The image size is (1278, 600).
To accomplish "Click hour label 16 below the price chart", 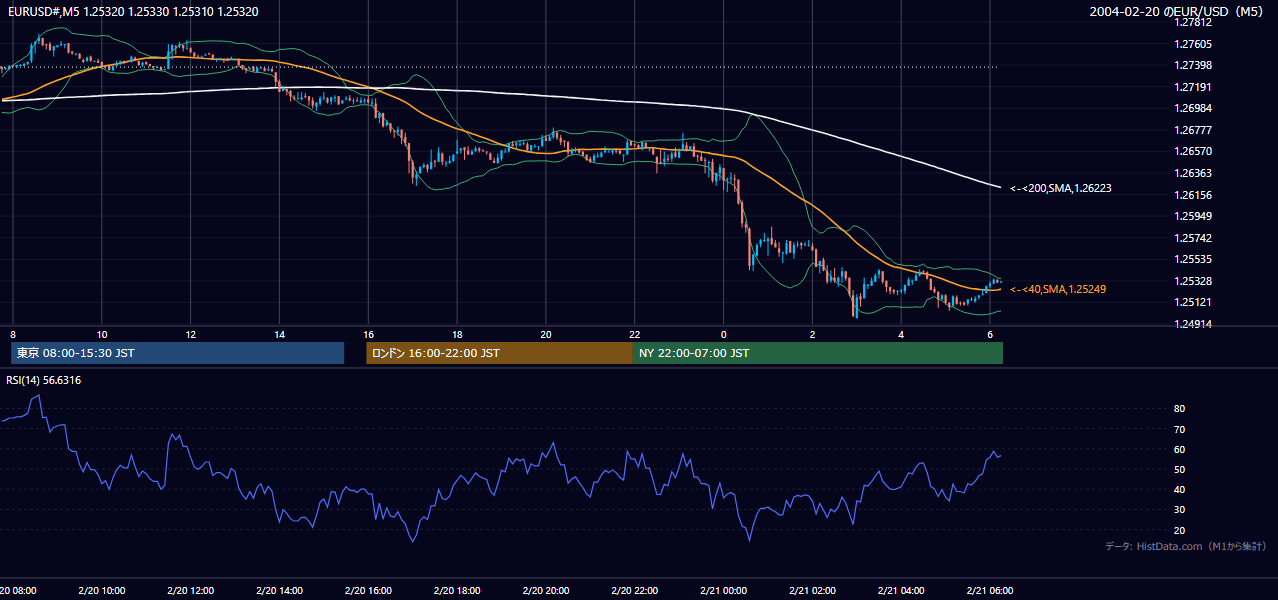I will coord(368,334).
